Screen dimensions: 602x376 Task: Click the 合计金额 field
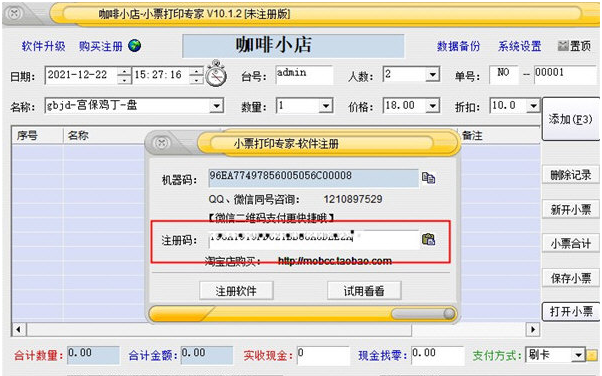click(x=207, y=356)
